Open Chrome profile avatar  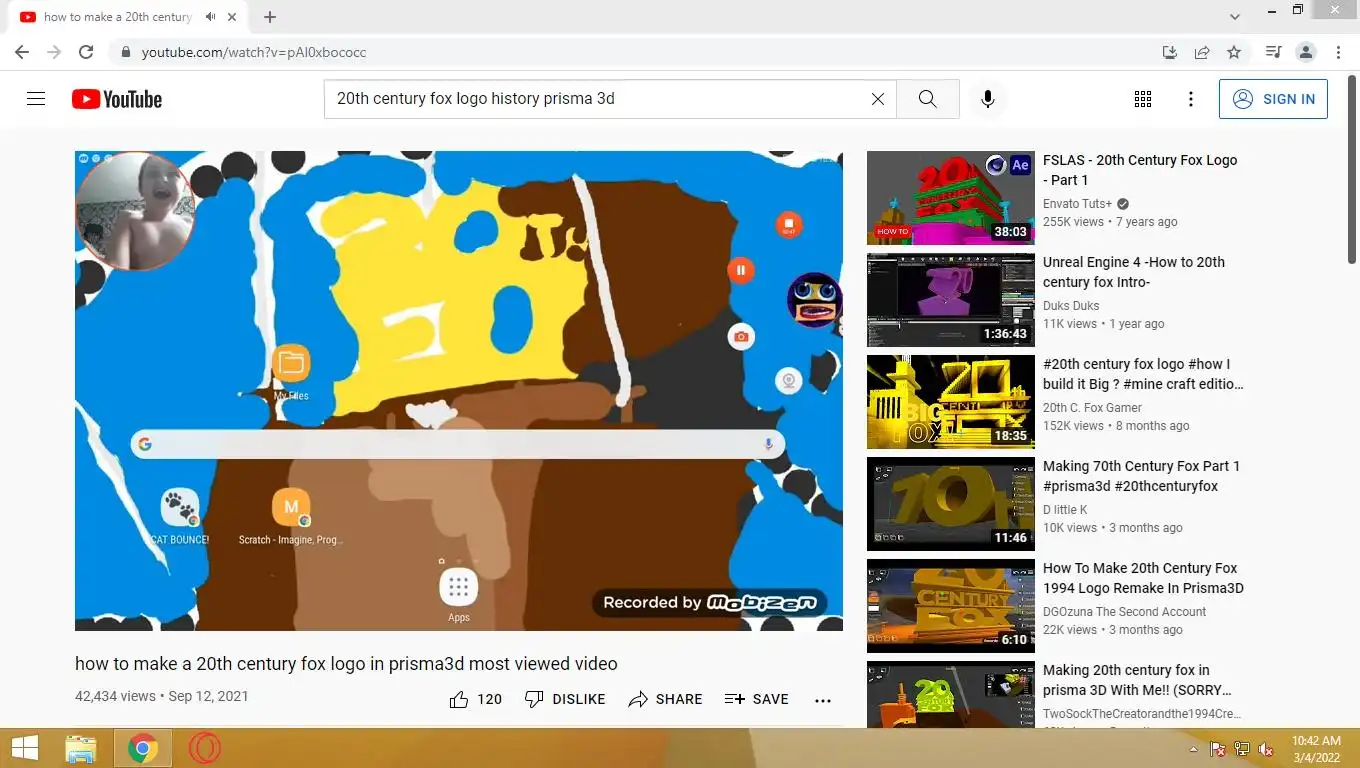tap(1305, 52)
